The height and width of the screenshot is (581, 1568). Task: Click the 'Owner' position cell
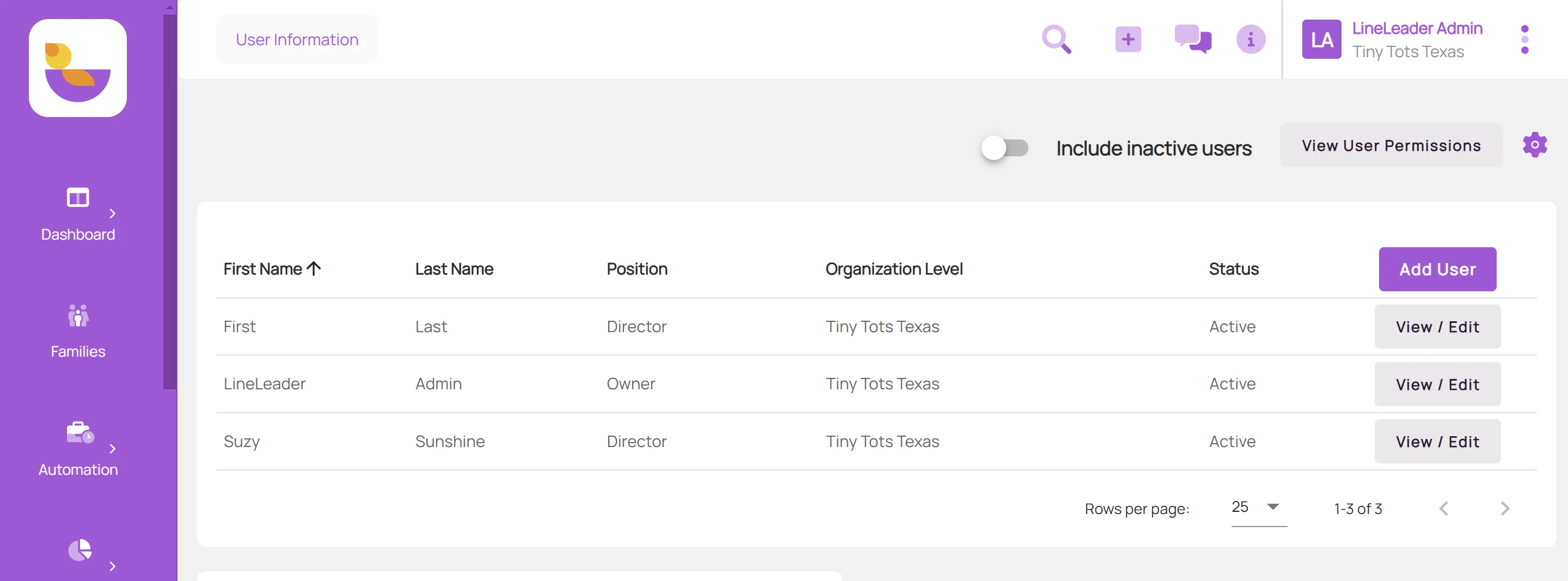pyautogui.click(x=630, y=384)
